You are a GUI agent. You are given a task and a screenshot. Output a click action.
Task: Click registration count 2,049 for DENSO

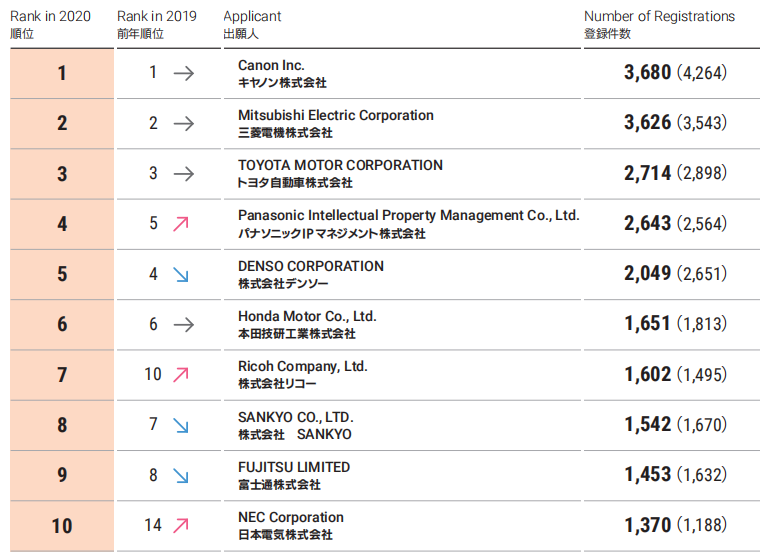(647, 273)
